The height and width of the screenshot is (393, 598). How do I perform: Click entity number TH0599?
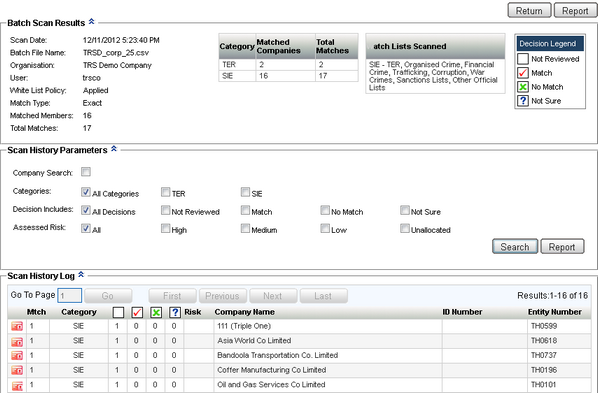point(544,326)
